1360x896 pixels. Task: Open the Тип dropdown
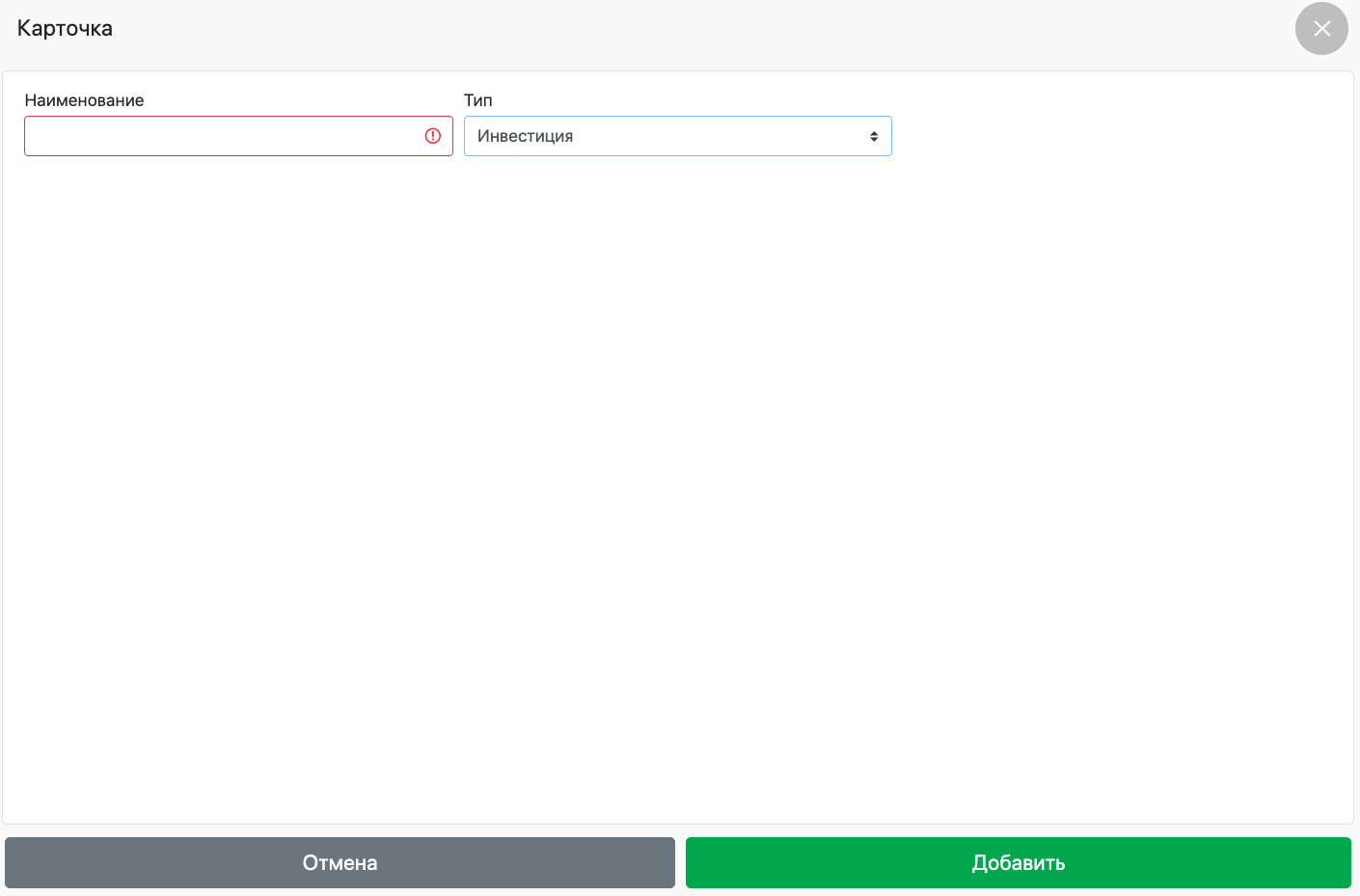coord(677,136)
